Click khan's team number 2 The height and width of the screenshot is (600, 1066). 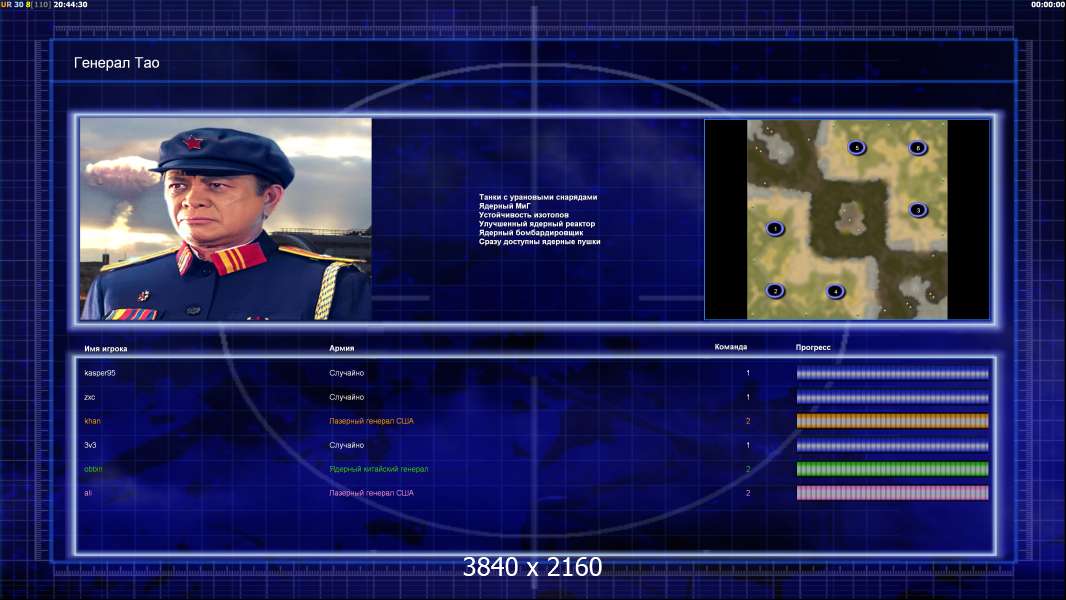tap(748, 421)
